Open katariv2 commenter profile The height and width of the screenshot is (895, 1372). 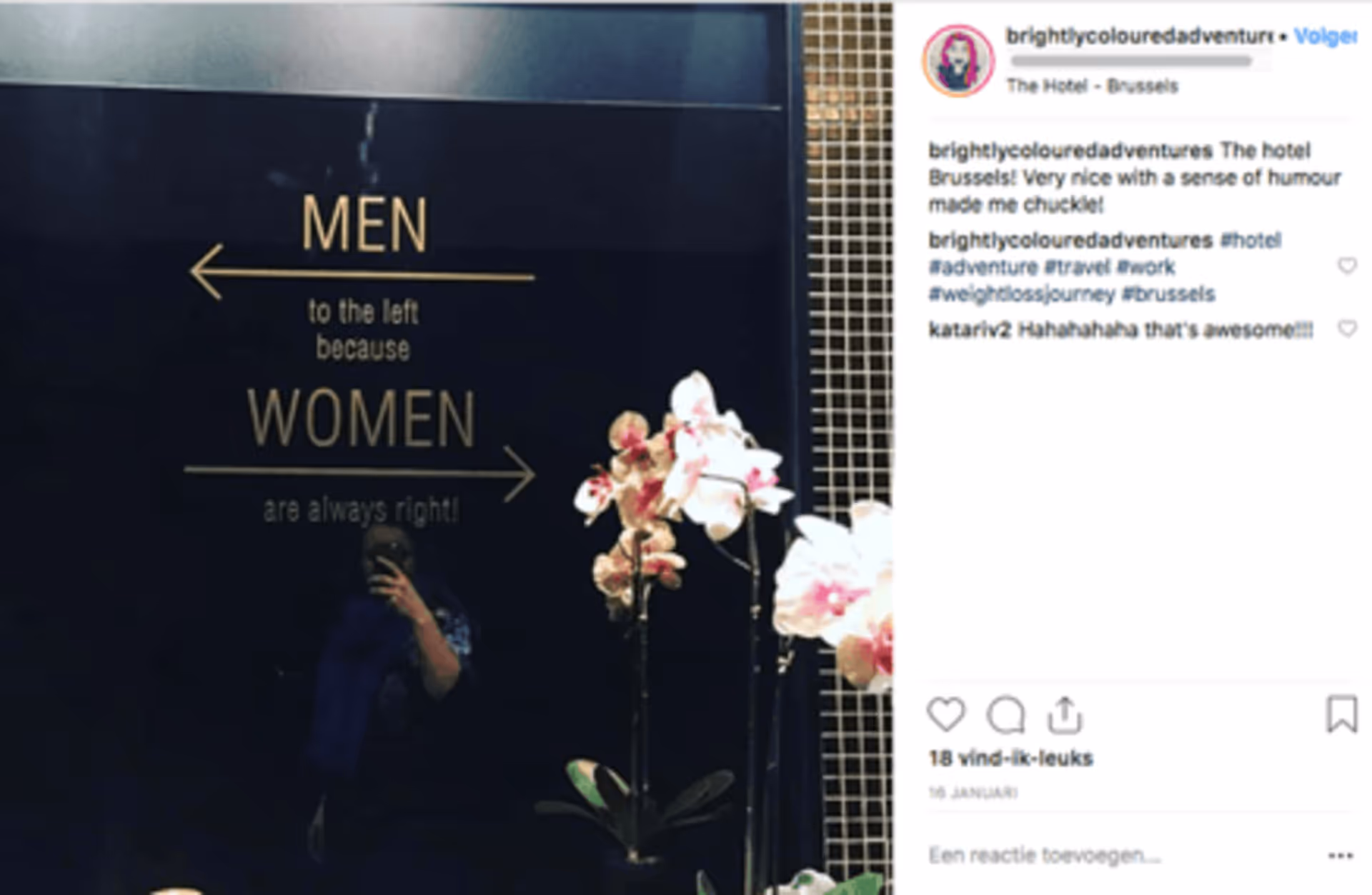pos(969,330)
